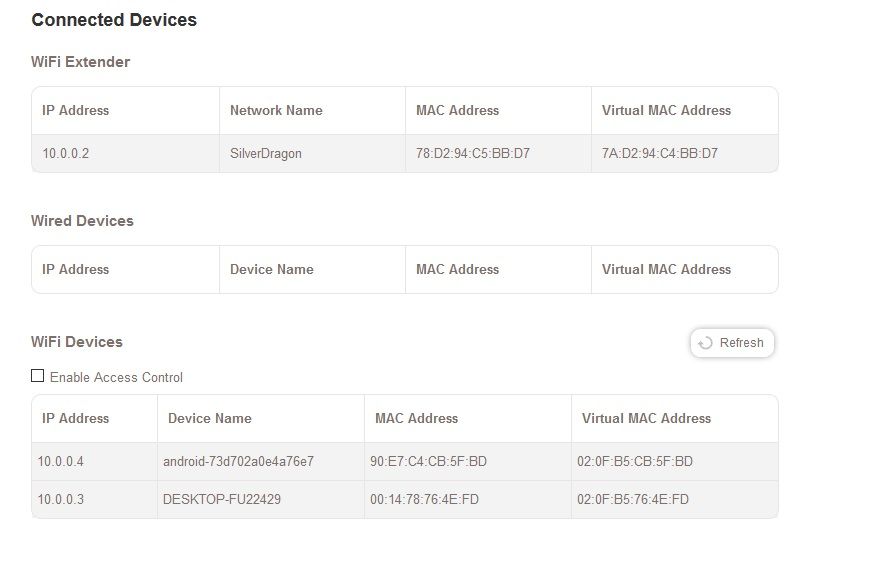The image size is (880, 561).
Task: Click MAC address 90:E7:C4:CB:5F:BD
Action: (x=427, y=462)
